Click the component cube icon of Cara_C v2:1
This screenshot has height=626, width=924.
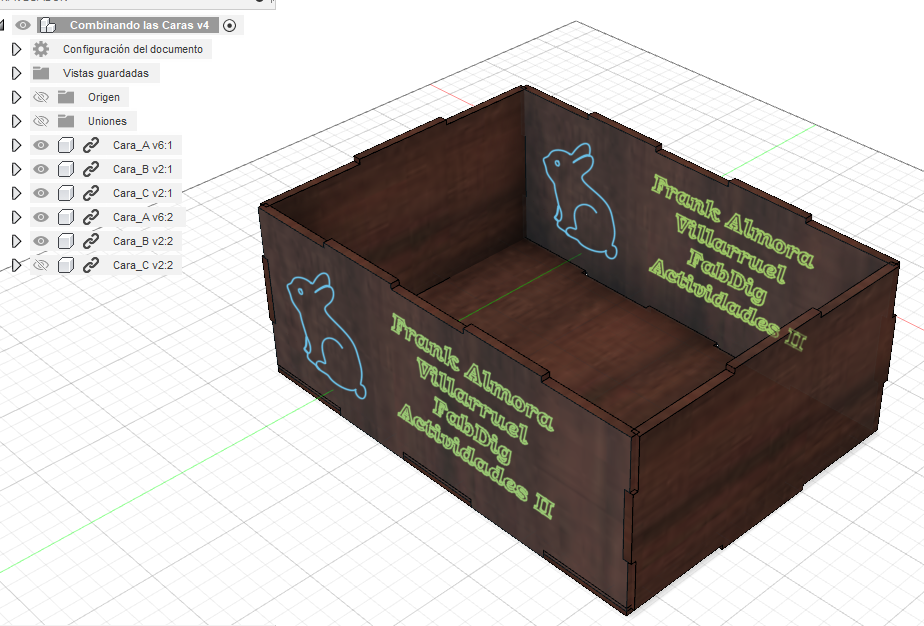(x=66, y=193)
